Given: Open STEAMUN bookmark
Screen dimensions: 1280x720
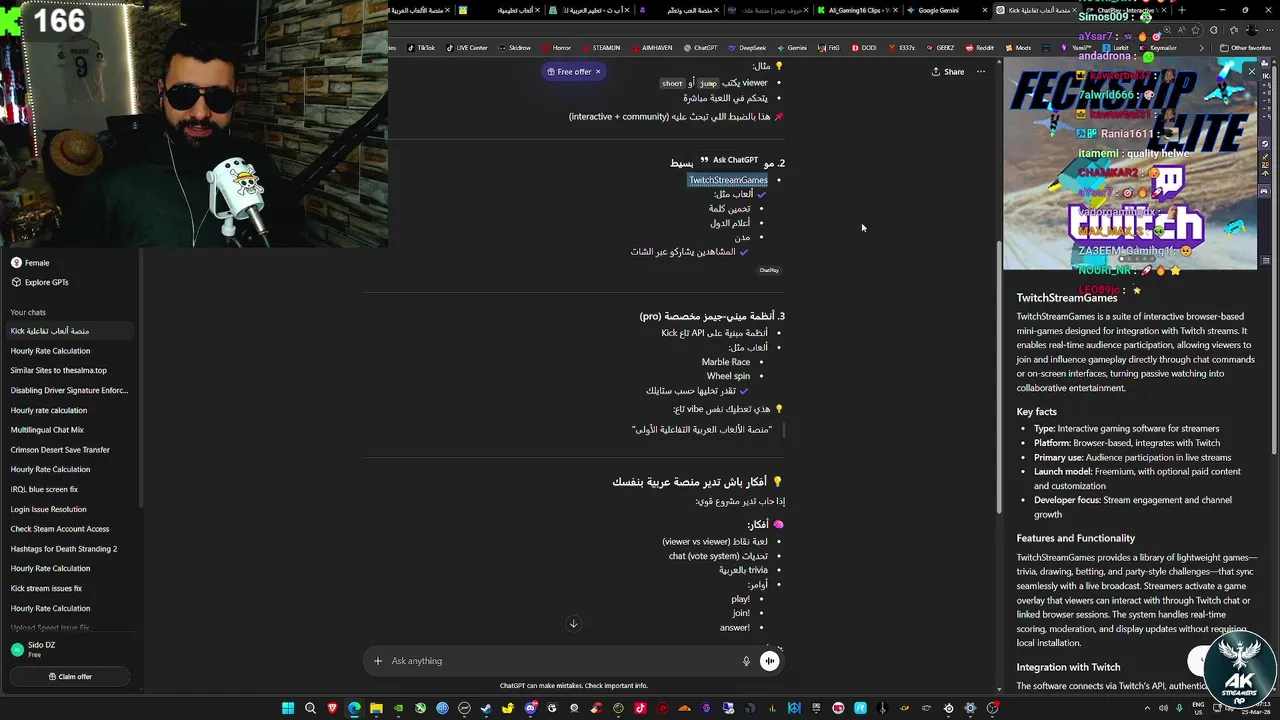Looking at the screenshot, I should (601, 48).
